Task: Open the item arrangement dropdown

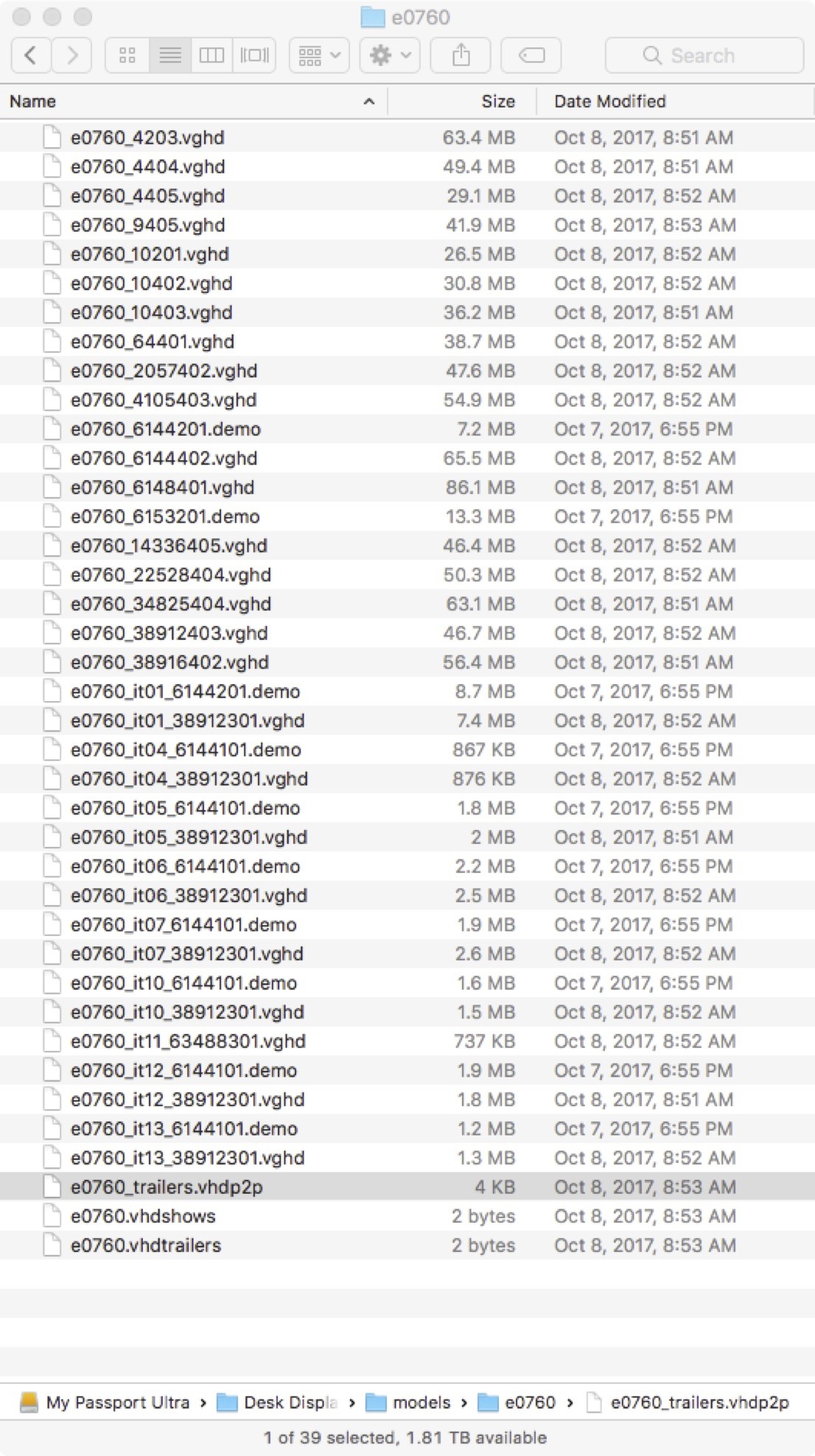Action: click(319, 55)
